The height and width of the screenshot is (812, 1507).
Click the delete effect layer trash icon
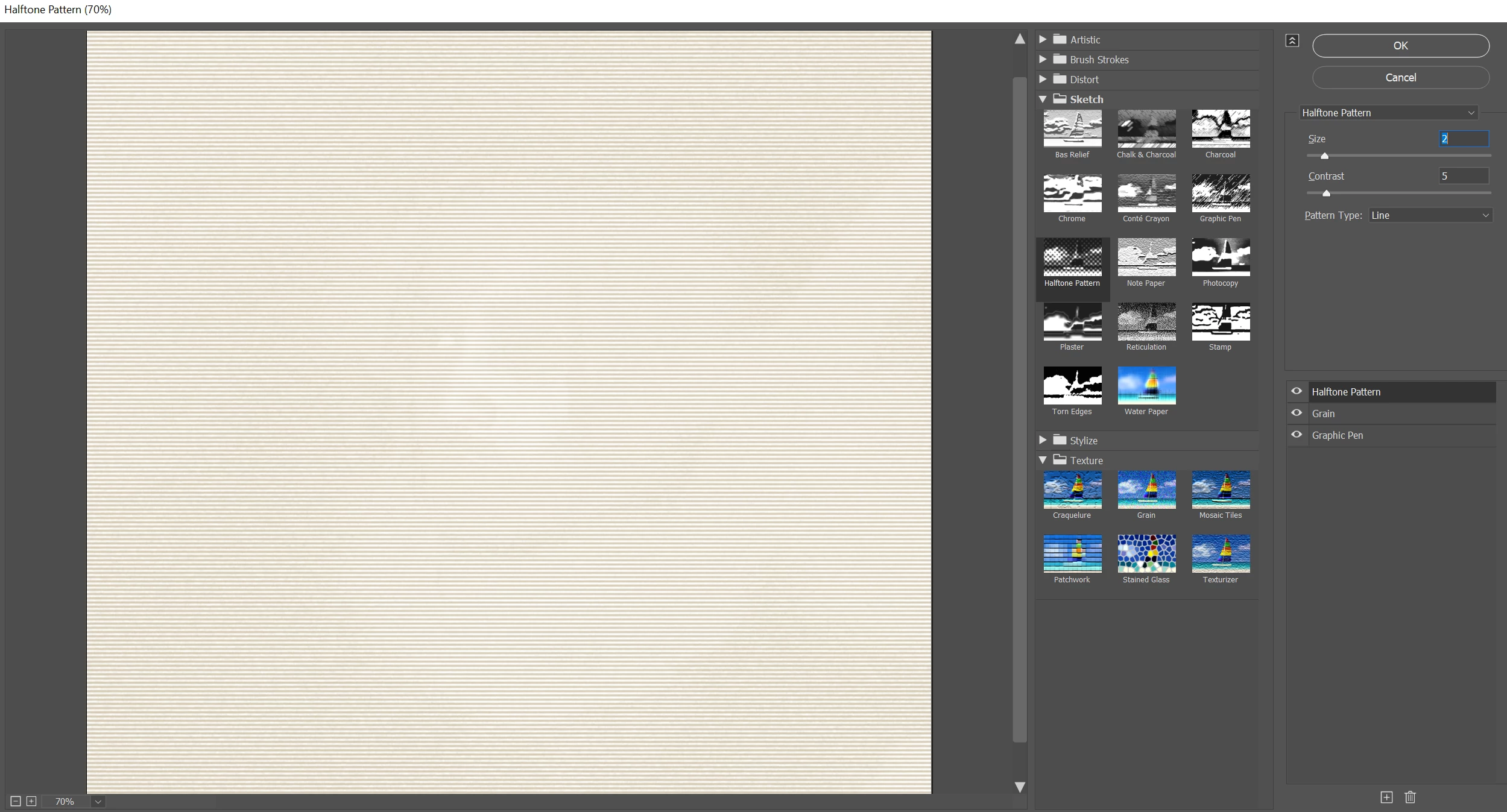[1410, 797]
